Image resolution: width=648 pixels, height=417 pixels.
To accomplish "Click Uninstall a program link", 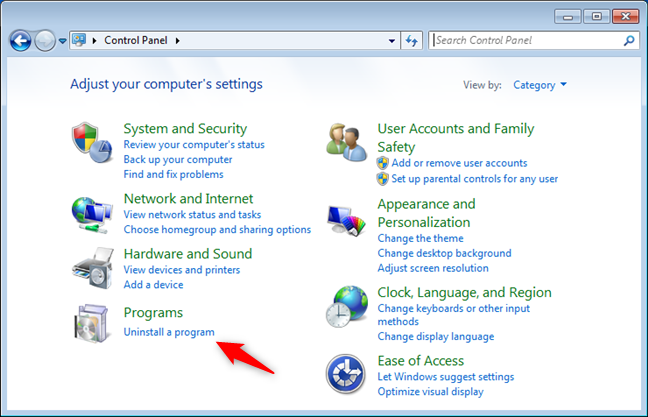I will pyautogui.click(x=169, y=332).
